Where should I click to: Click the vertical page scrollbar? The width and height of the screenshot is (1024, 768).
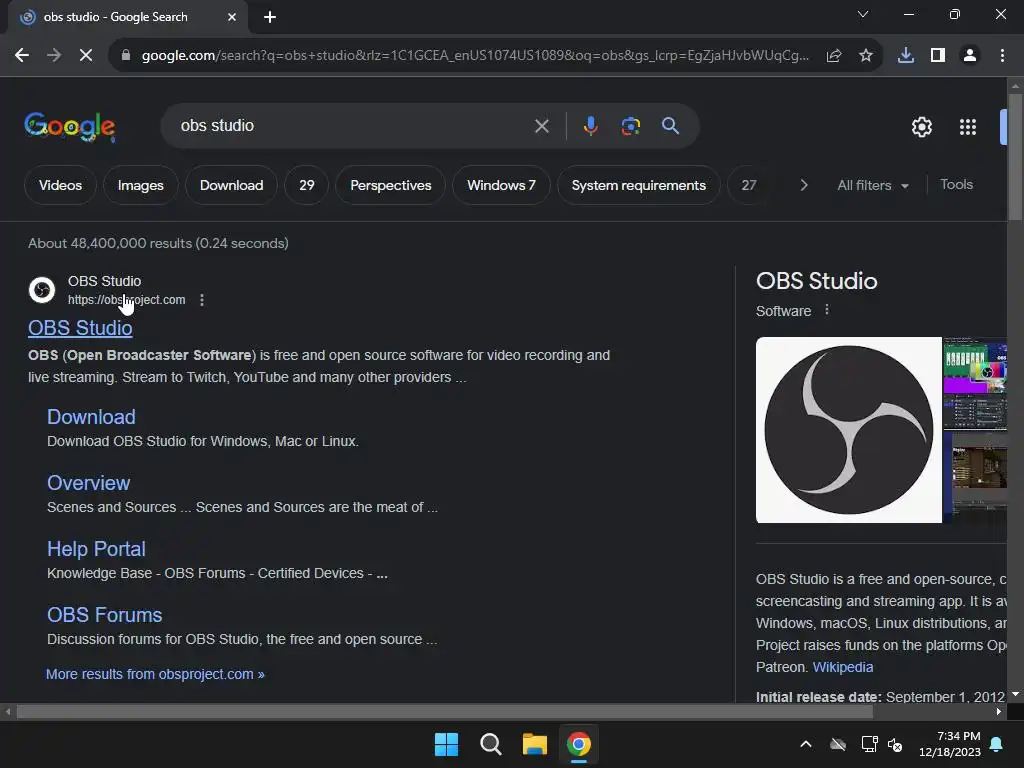(x=1015, y=157)
